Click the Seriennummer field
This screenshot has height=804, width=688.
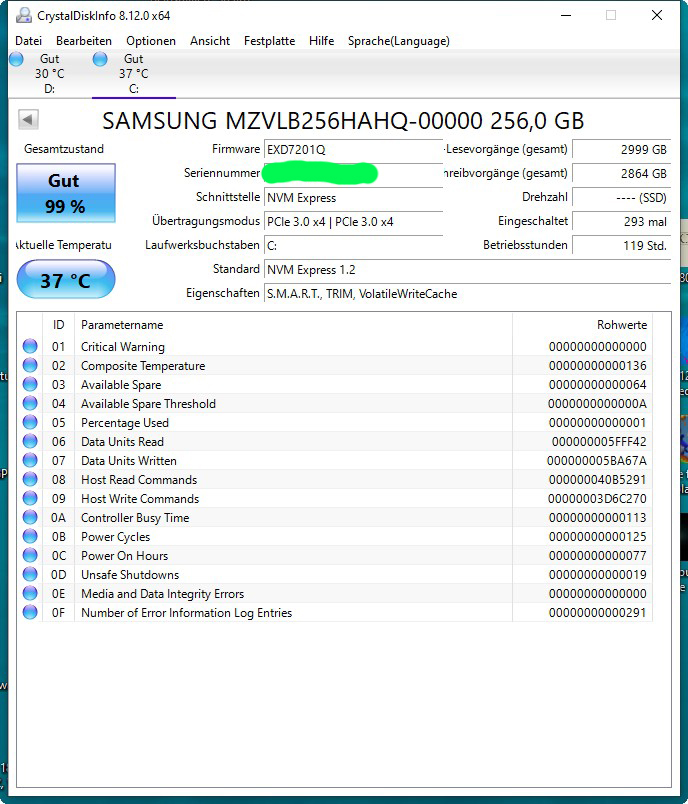353,174
